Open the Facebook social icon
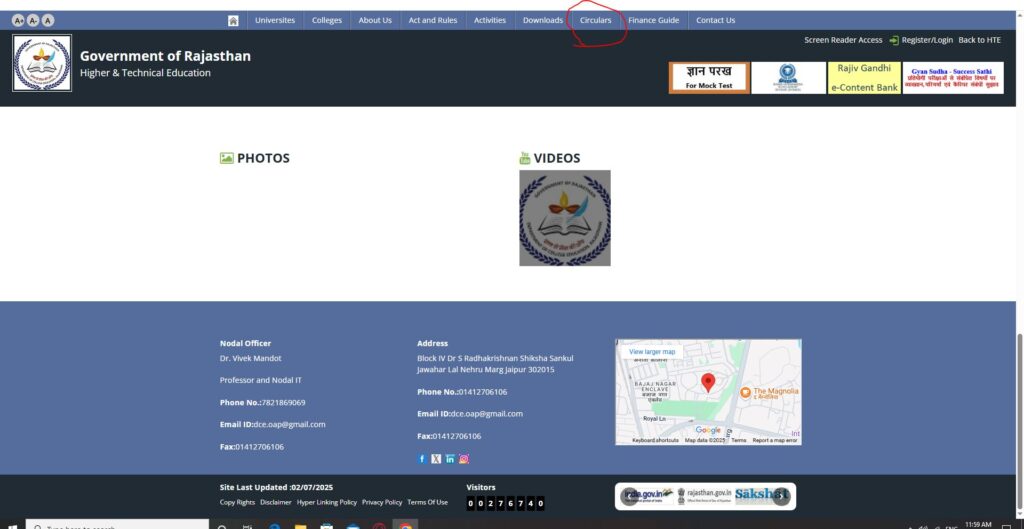The width and height of the screenshot is (1024, 529). tap(422, 459)
